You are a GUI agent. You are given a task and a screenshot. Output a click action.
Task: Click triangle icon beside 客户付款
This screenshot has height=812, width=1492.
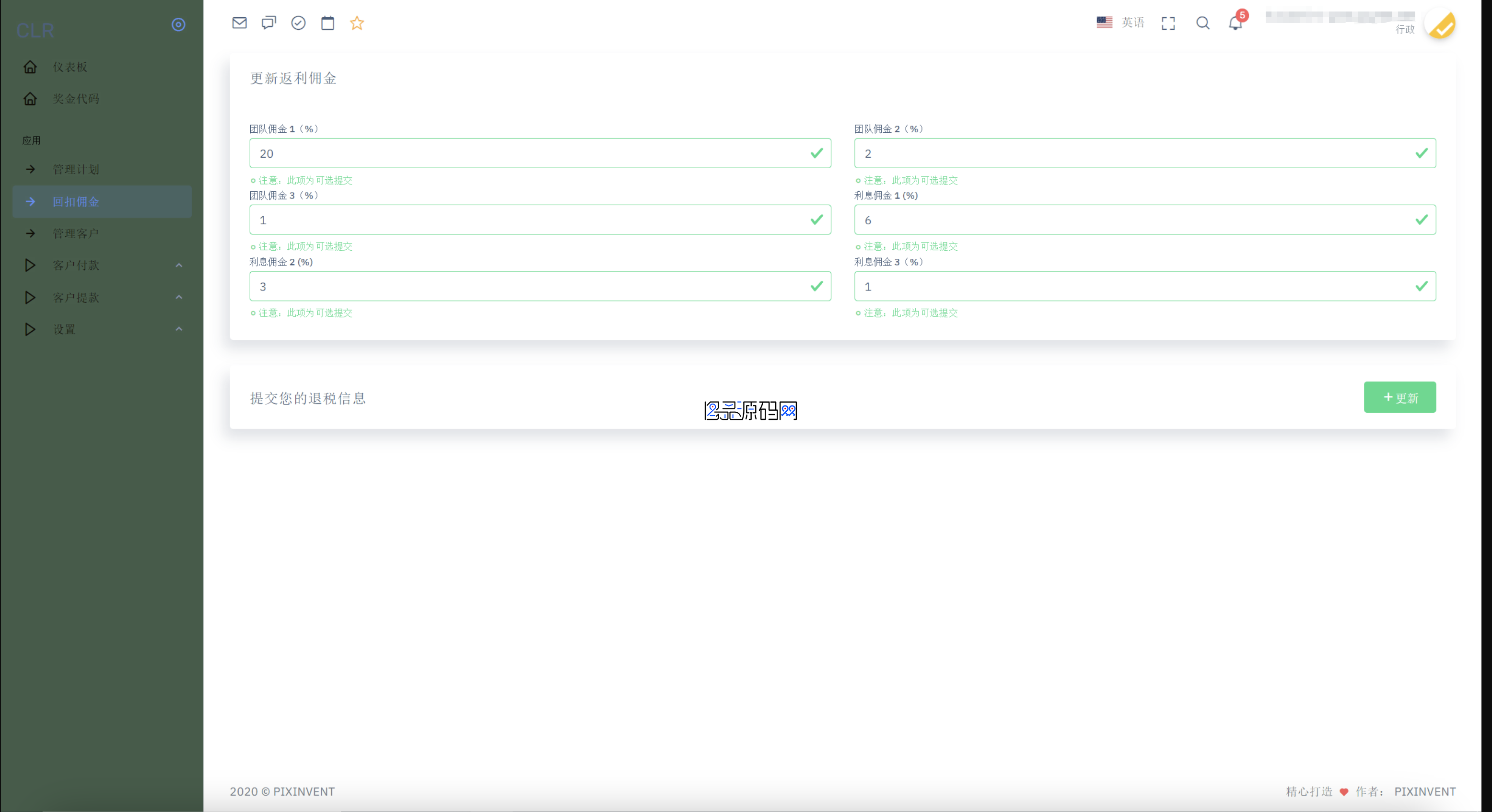pos(30,265)
